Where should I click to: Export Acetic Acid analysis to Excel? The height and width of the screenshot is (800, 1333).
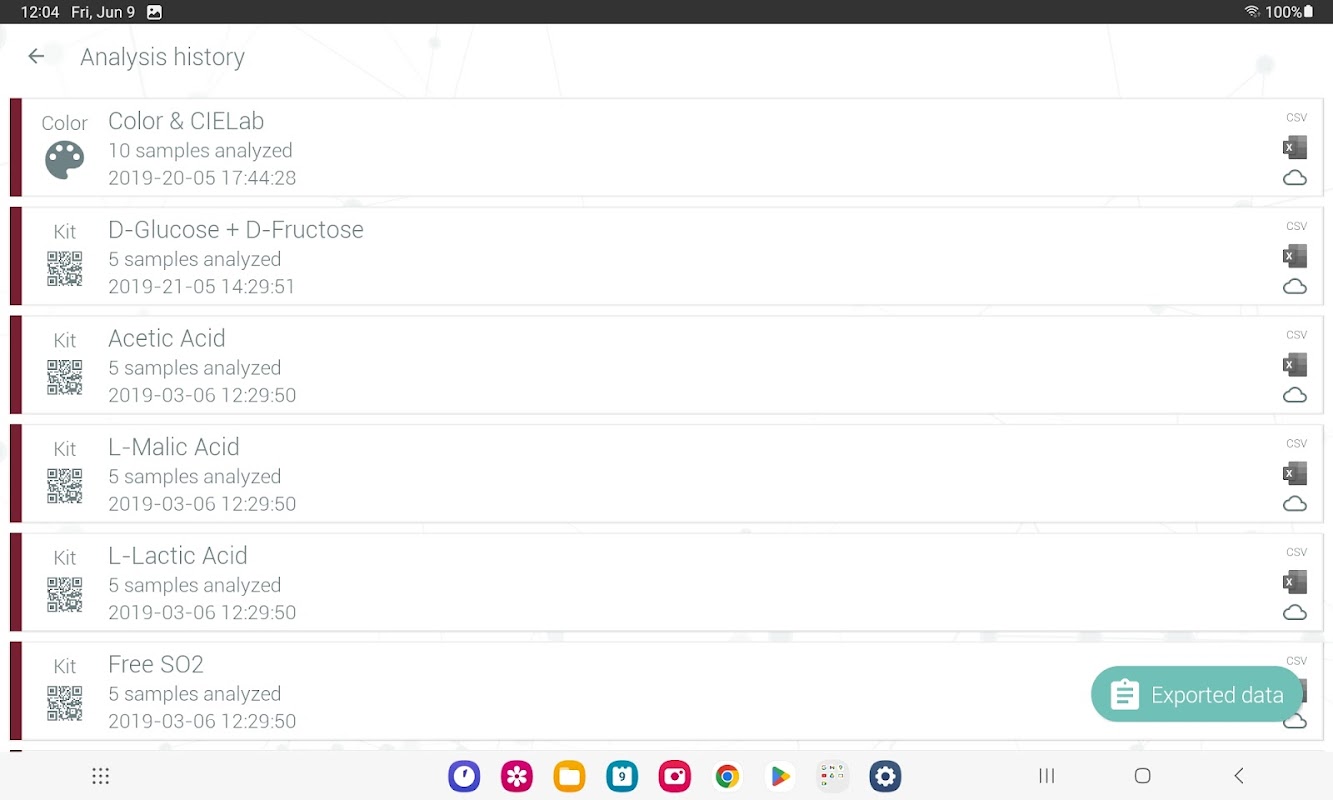pyautogui.click(x=1294, y=365)
